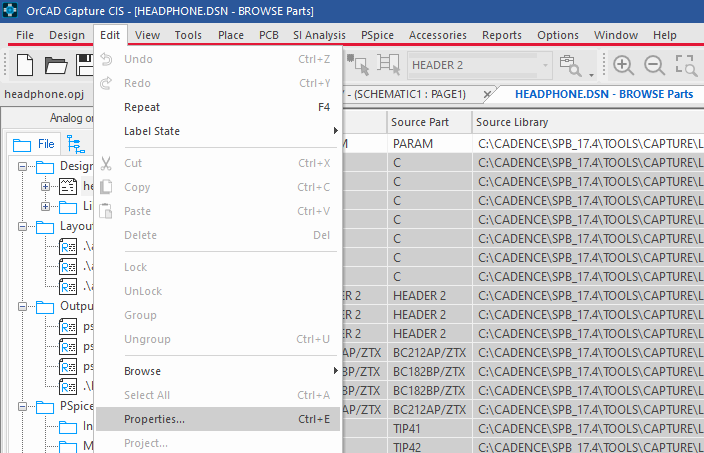The height and width of the screenshot is (453, 704).
Task: Select last report file icon under Outputs
Action: (68, 386)
